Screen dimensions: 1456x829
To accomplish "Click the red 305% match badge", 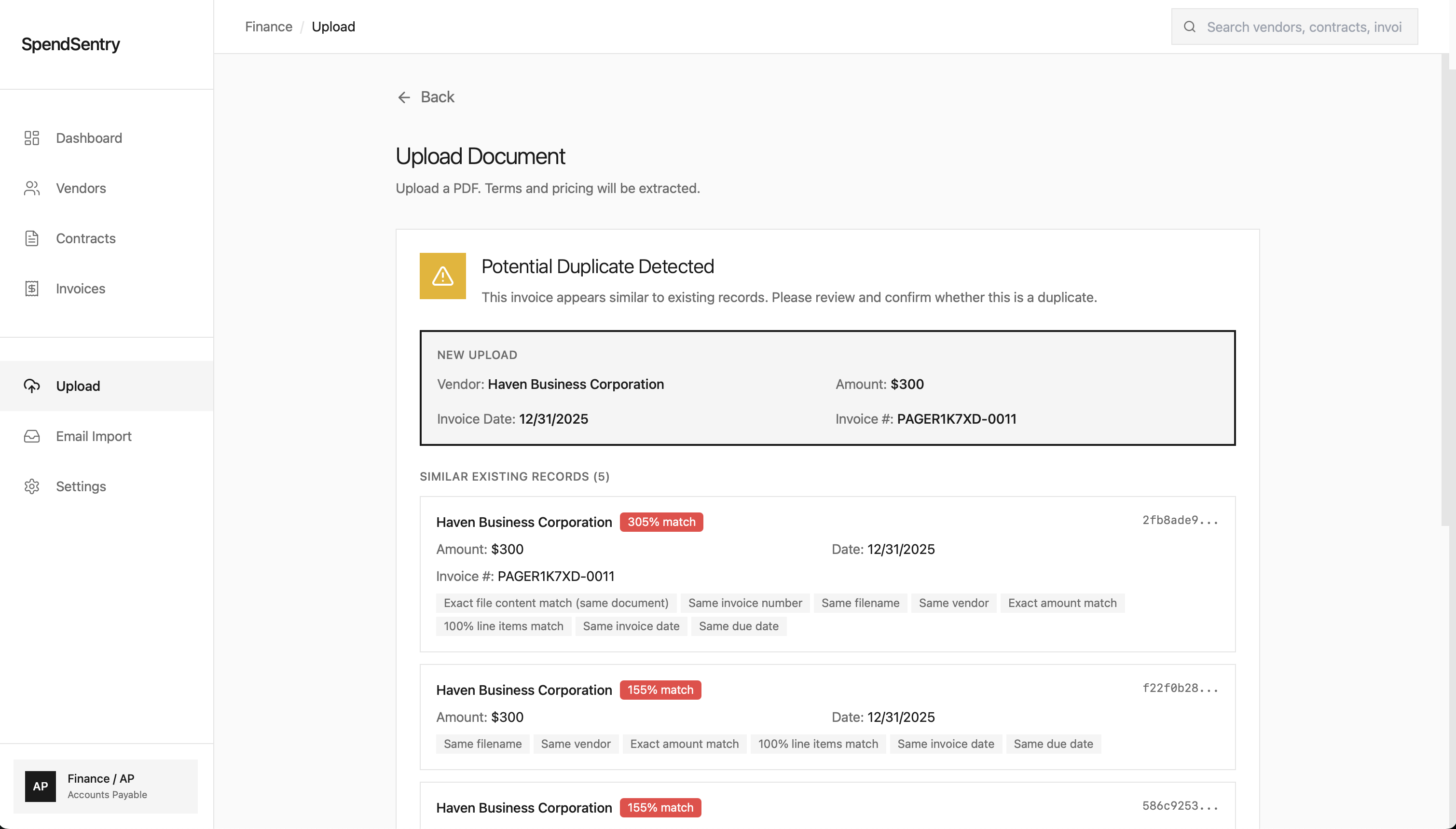I will tap(661, 522).
